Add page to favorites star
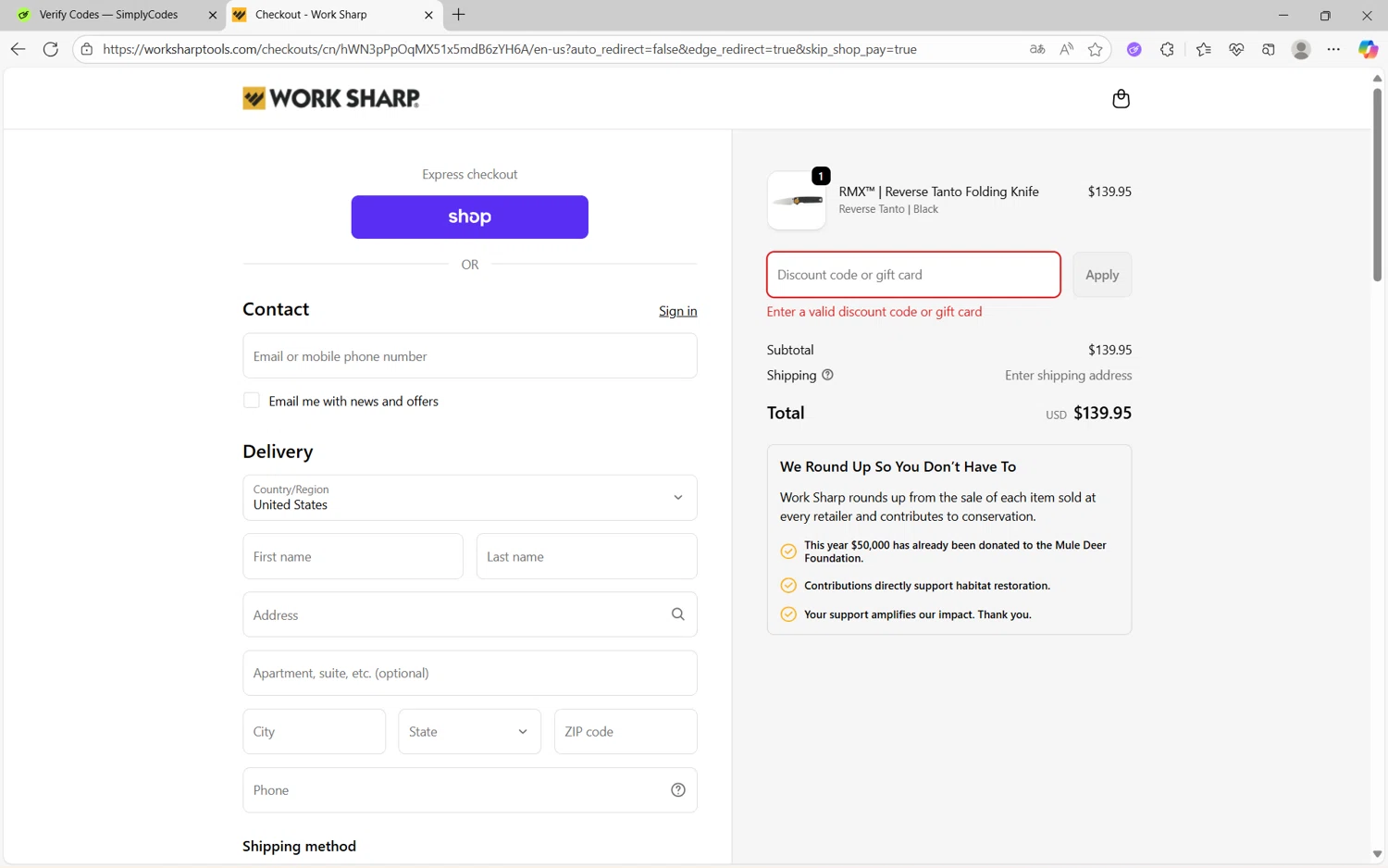Screen dimensions: 1388x868 click(1096, 49)
